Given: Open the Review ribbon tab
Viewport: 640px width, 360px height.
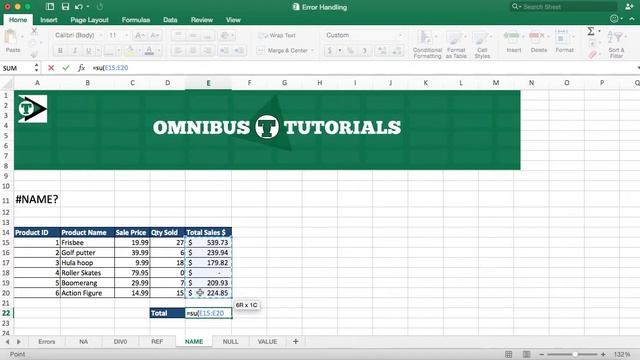Looking at the screenshot, I should [202, 20].
